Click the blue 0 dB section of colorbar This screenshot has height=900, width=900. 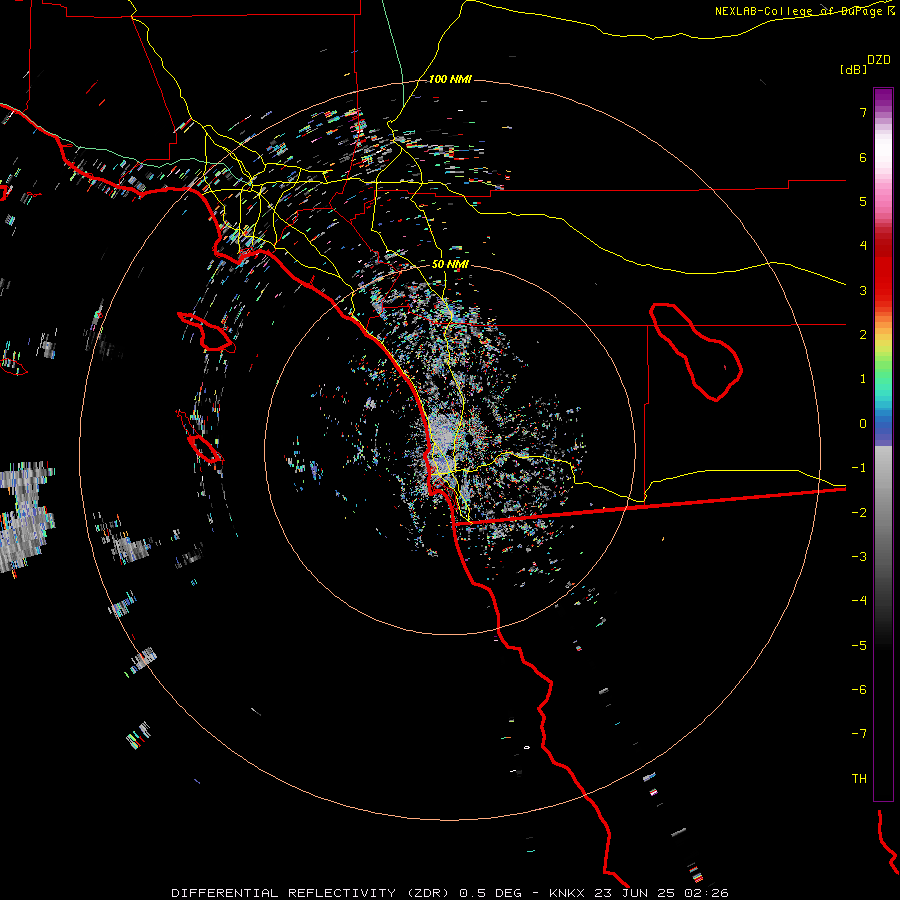coord(883,426)
